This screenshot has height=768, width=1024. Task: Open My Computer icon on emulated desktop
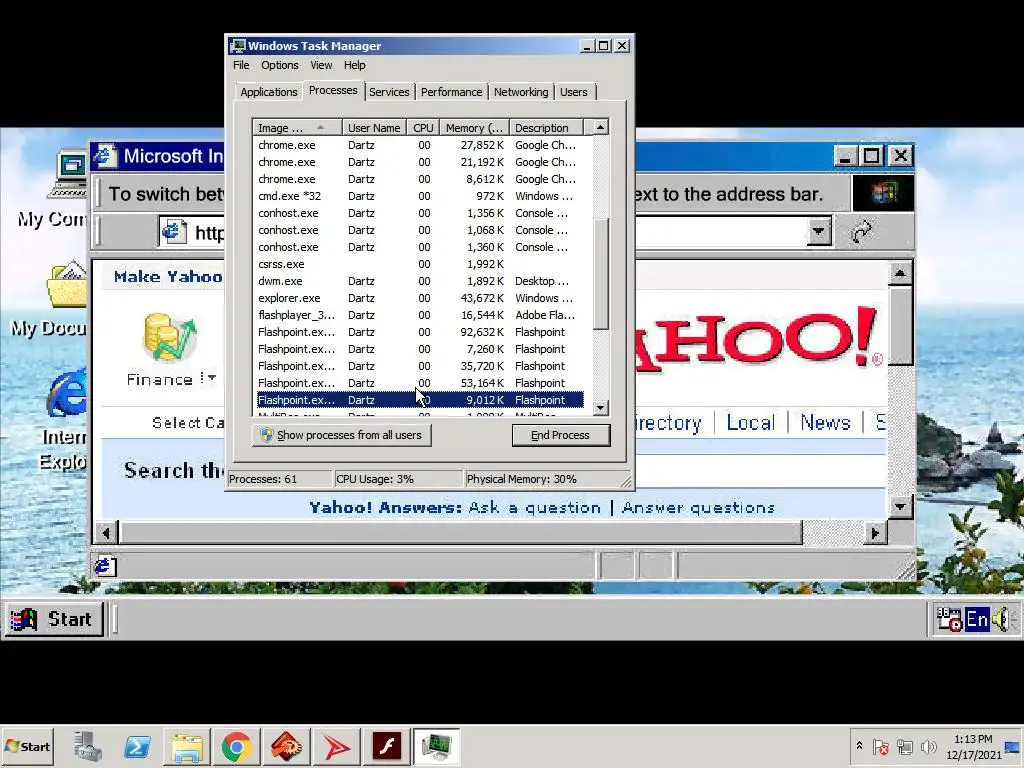pos(67,174)
